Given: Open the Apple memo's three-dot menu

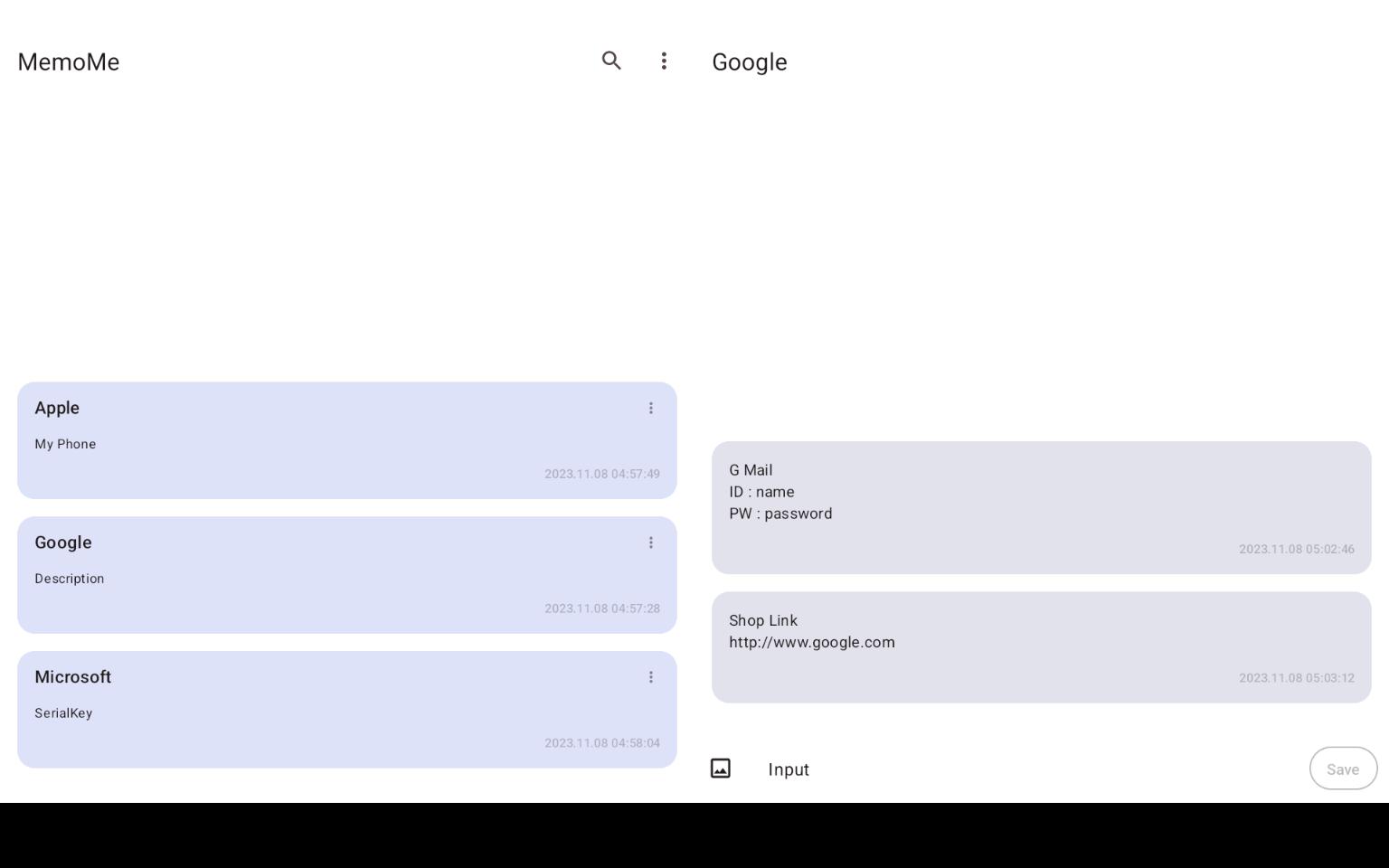Looking at the screenshot, I should point(650,408).
